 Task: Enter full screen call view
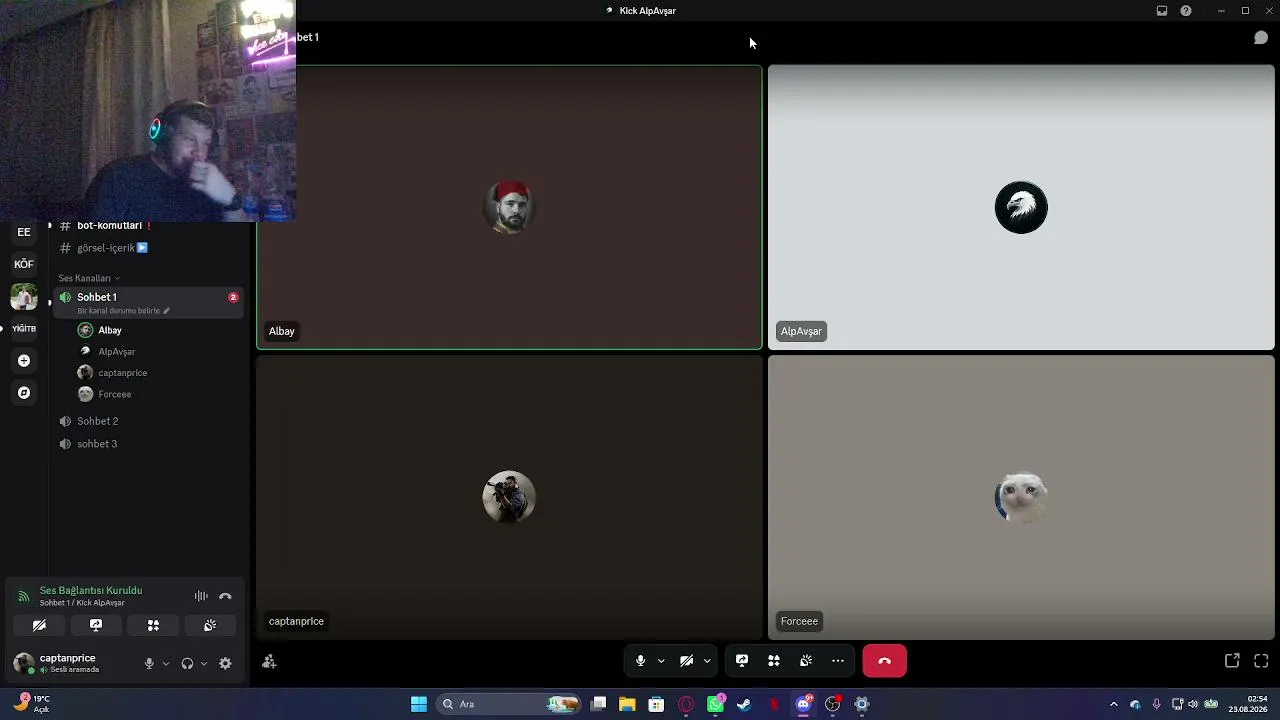[1261, 661]
